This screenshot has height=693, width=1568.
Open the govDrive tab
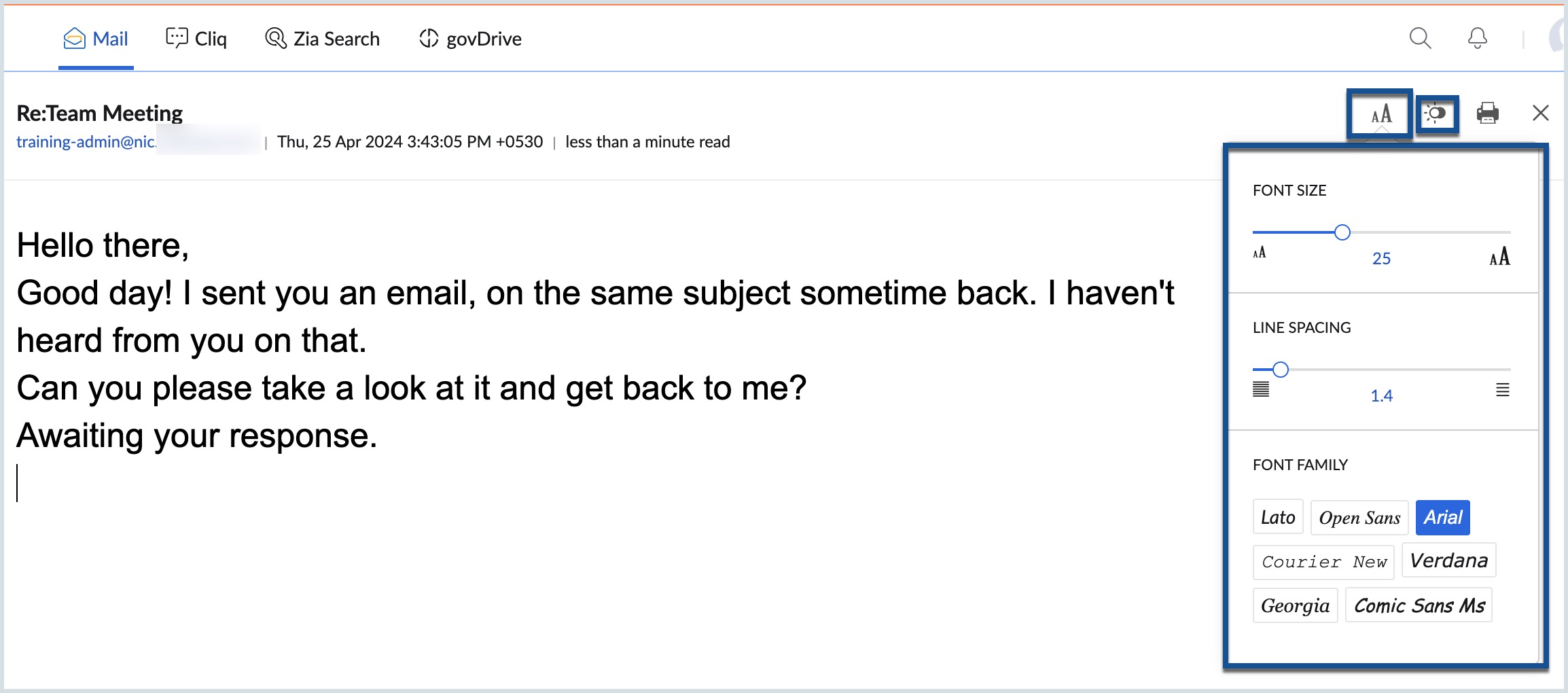coord(470,39)
